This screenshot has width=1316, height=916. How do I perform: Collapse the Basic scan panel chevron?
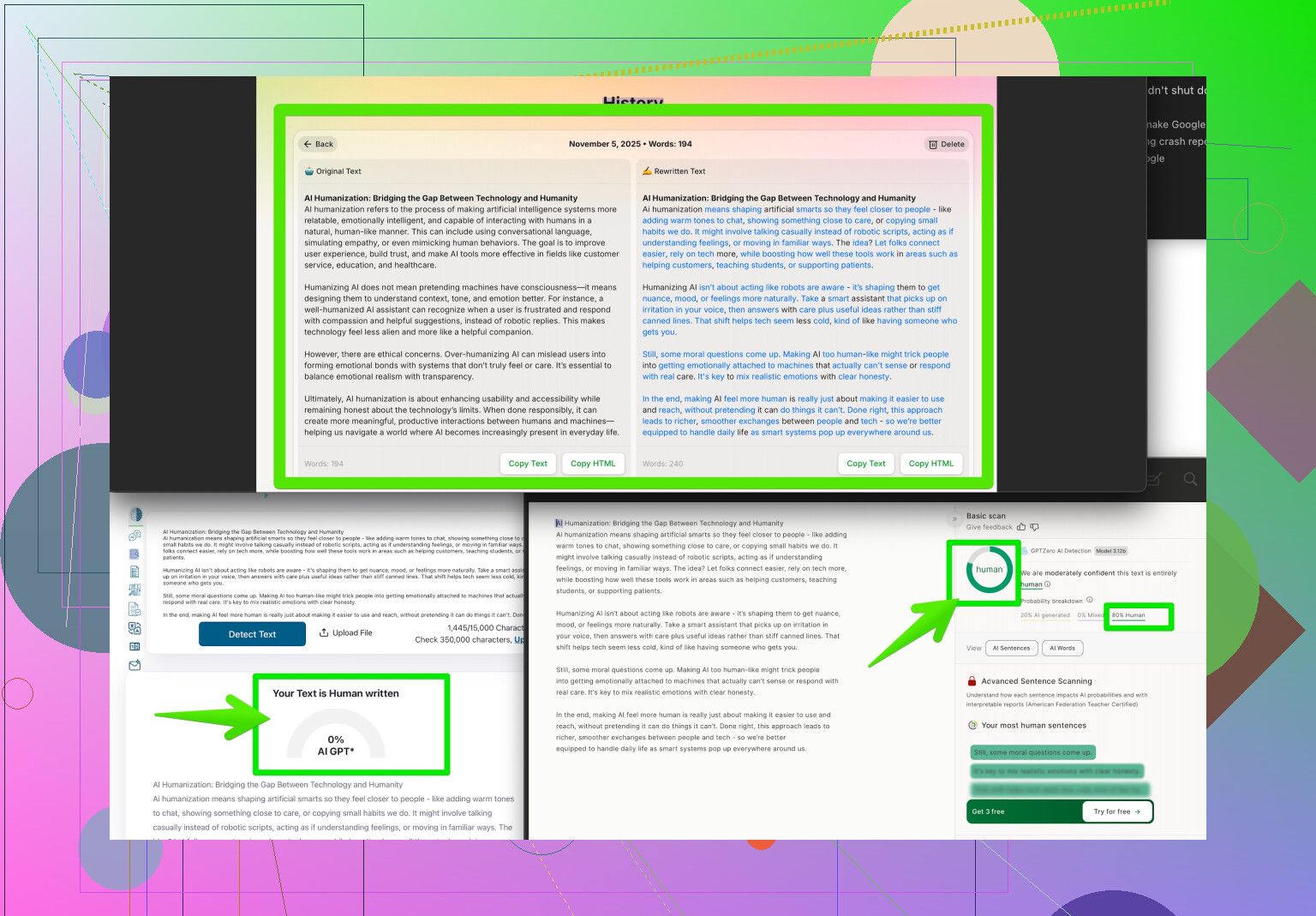tap(954, 519)
